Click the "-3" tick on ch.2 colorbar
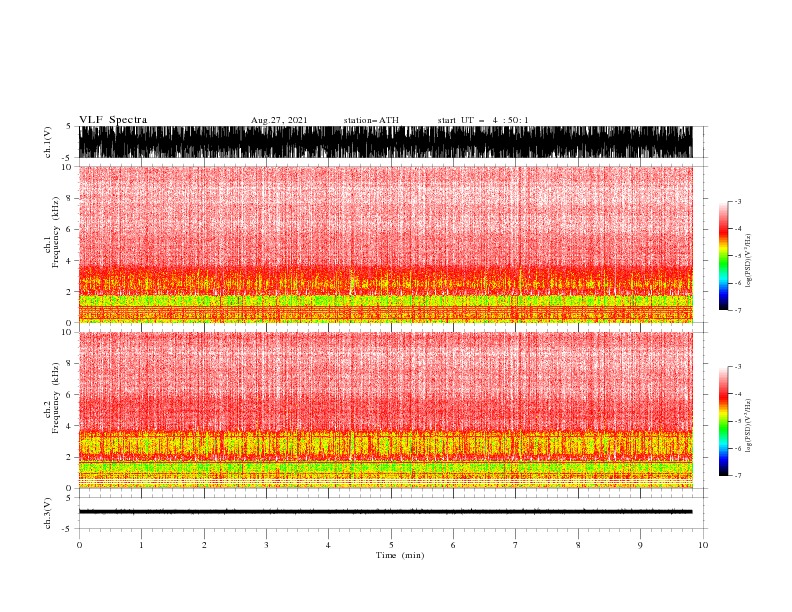792x612 pixels. pyautogui.click(x=737, y=367)
